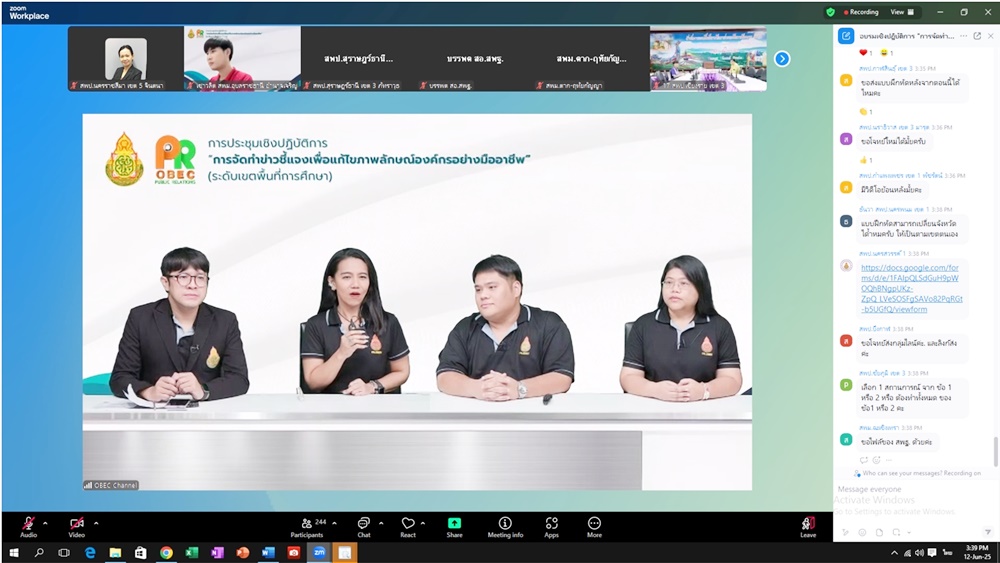Expand participants options caret beside 244

tap(334, 523)
